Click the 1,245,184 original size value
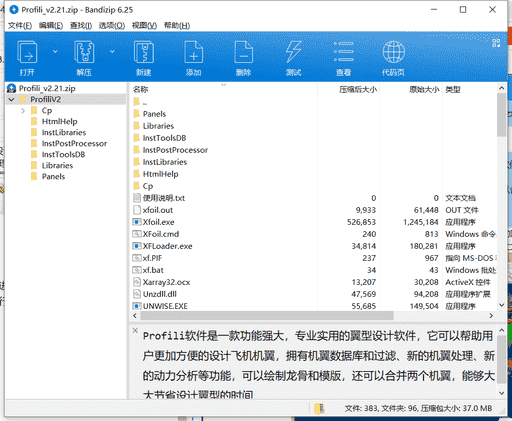512x421 pixels. pyautogui.click(x=421, y=222)
